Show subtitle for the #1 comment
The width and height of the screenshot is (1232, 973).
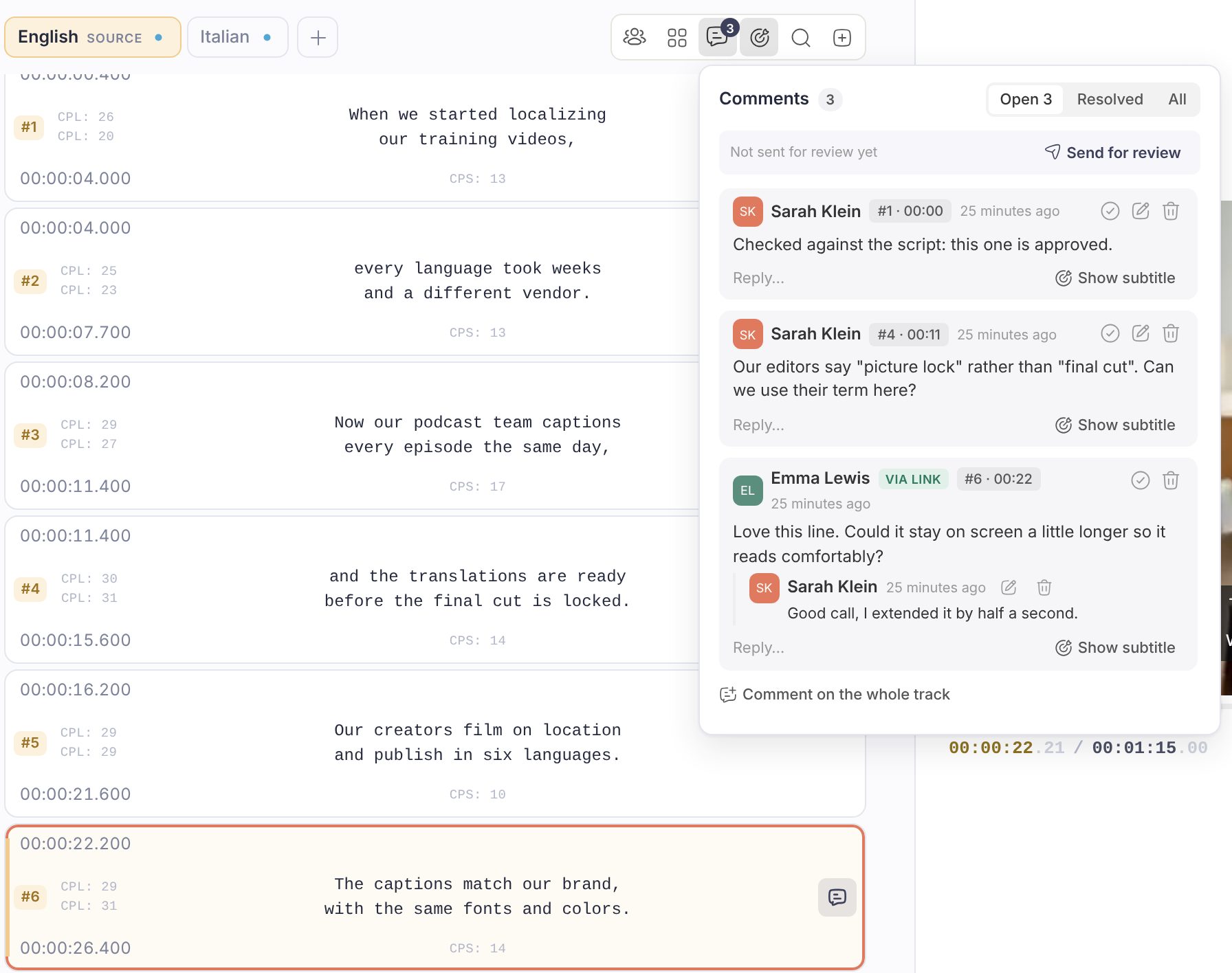[1115, 278]
